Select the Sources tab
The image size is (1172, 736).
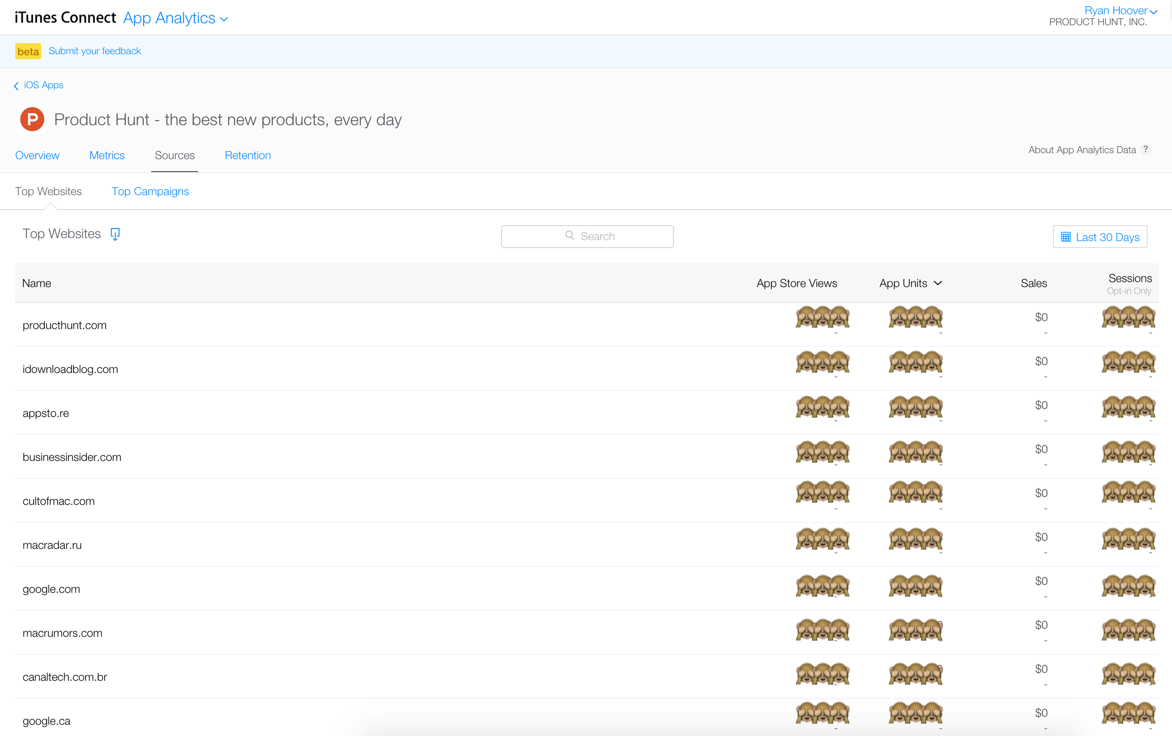point(175,155)
